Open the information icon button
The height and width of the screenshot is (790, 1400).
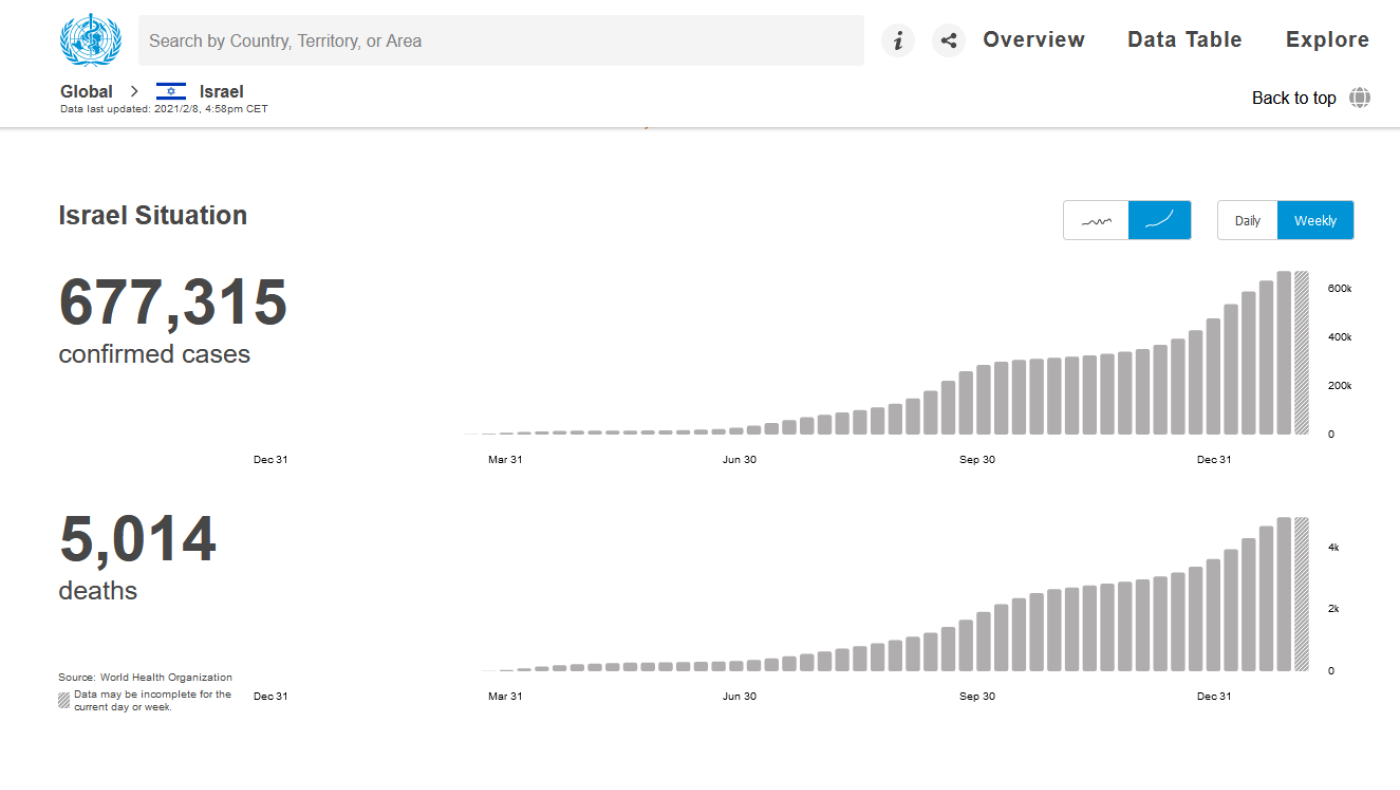coord(898,41)
